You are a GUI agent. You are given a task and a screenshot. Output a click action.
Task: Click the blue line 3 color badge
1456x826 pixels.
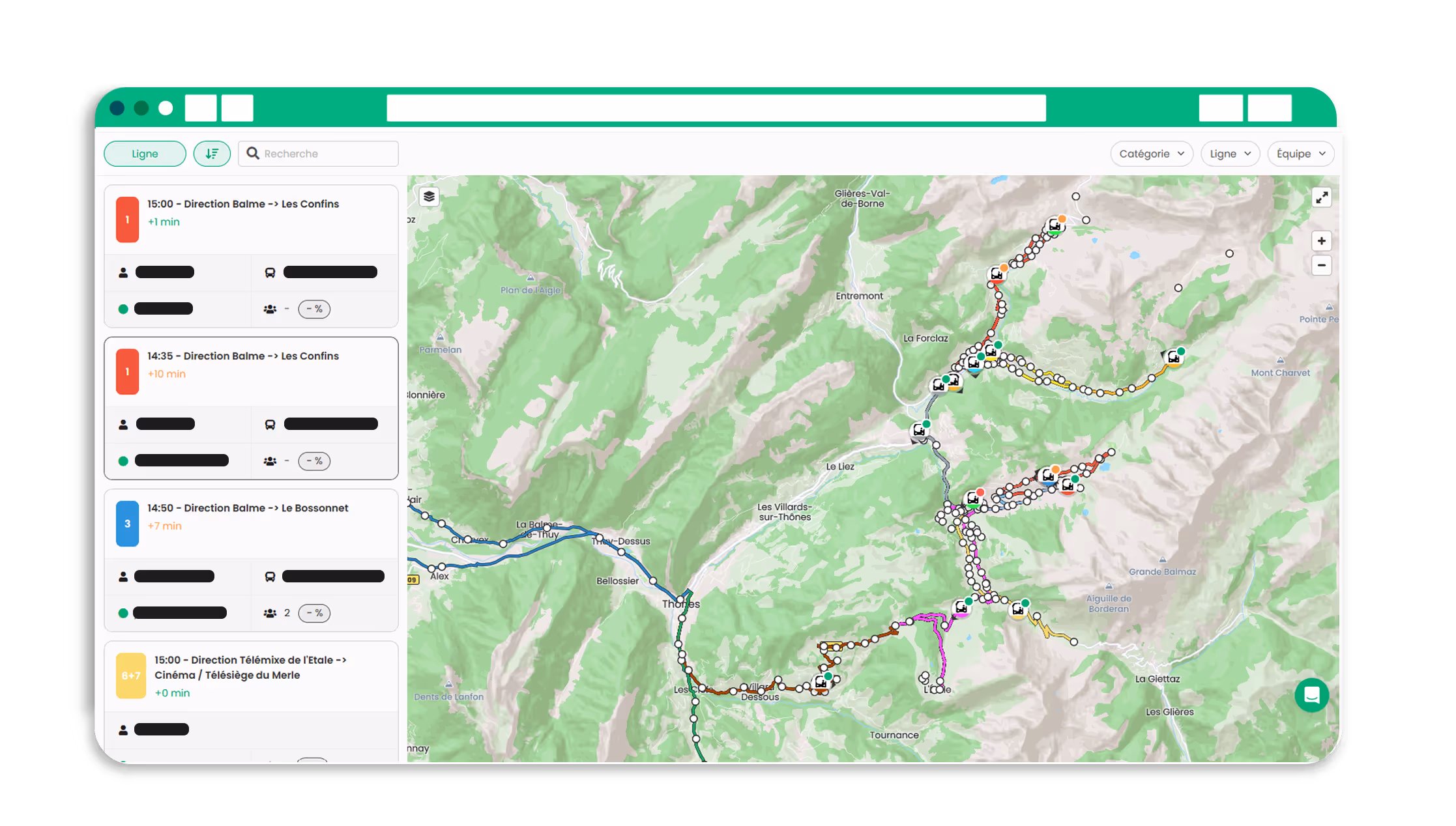point(127,524)
